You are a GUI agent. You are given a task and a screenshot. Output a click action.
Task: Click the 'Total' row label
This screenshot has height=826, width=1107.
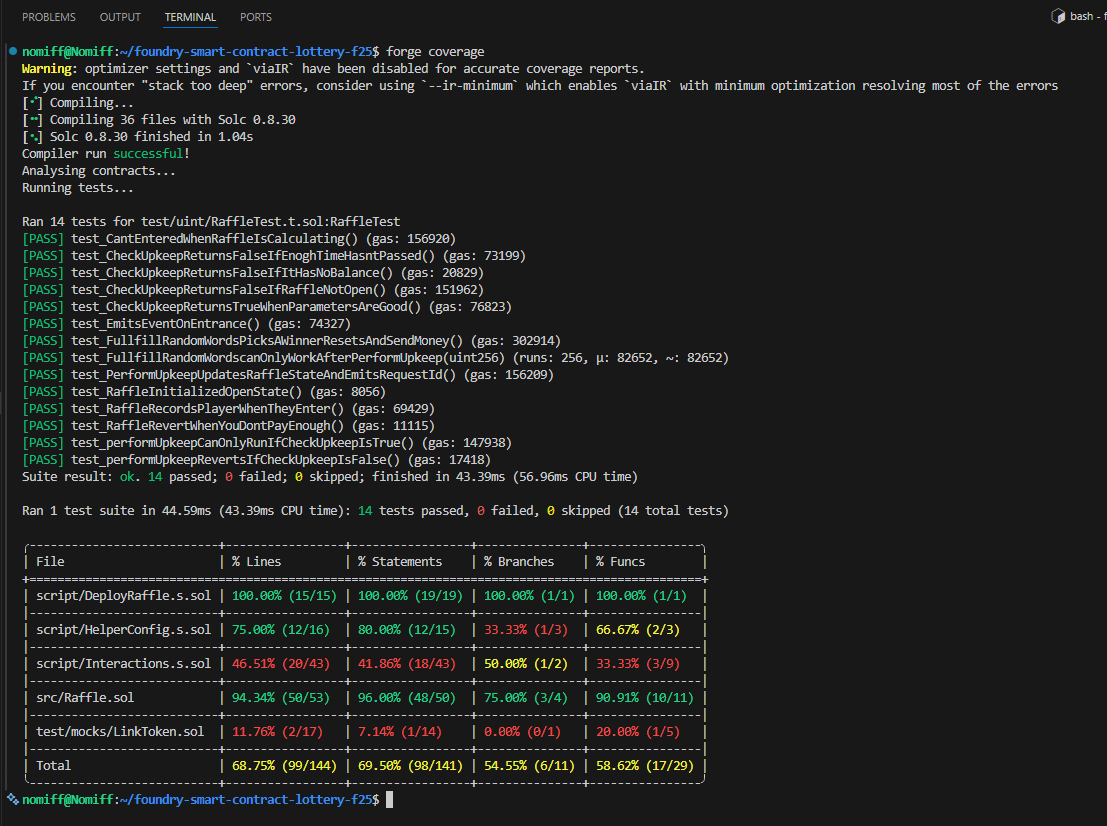[x=54, y=765]
